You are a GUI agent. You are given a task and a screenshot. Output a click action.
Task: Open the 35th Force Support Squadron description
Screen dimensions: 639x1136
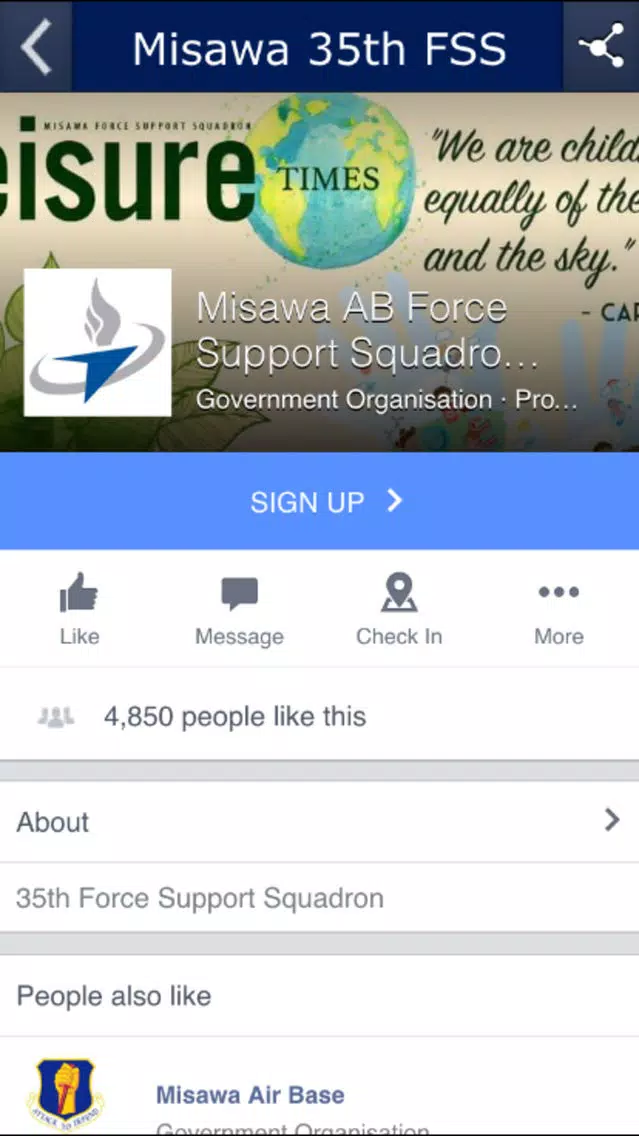click(x=200, y=898)
